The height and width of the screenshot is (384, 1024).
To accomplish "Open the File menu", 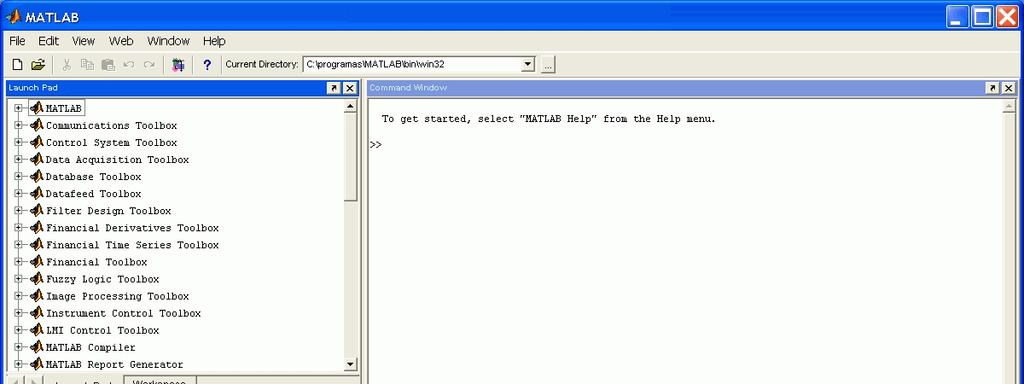I will click(17, 40).
